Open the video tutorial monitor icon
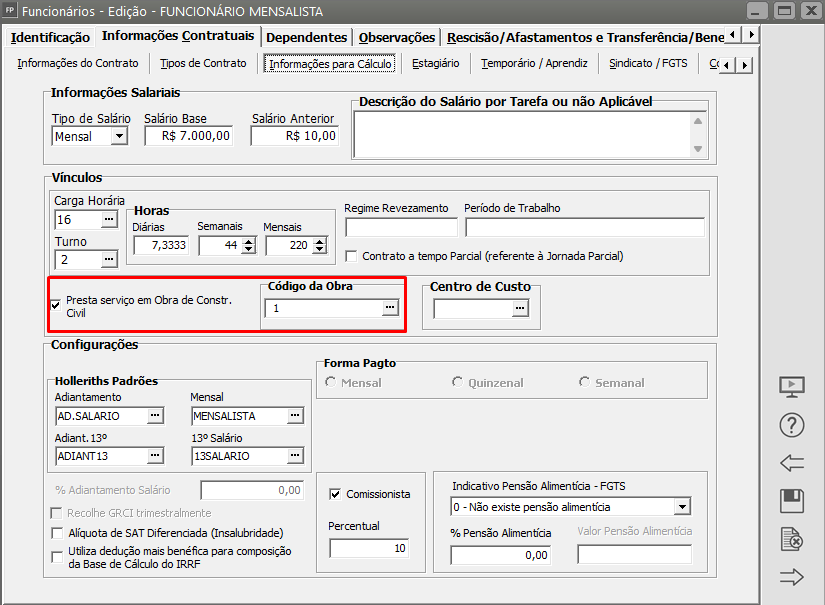The height and width of the screenshot is (605, 825). (x=791, y=386)
